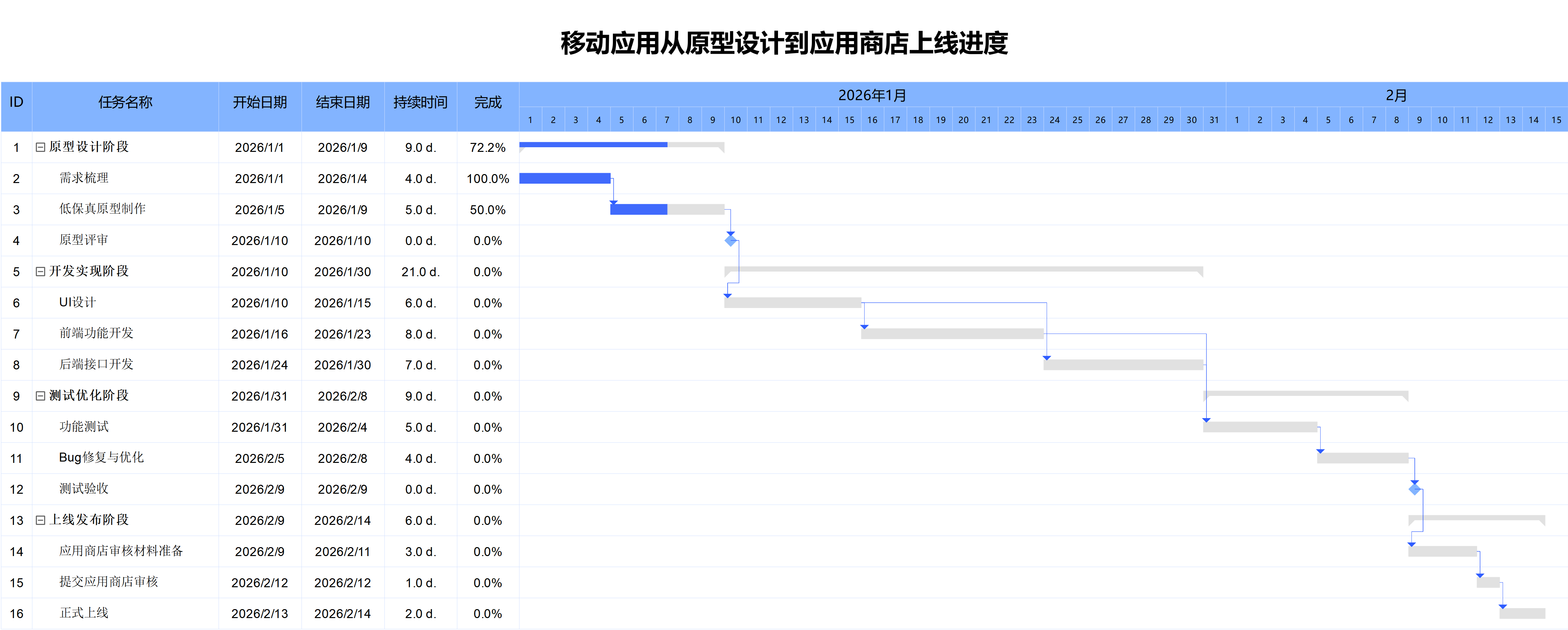Click the 测试验收 milestone diamond

[1414, 489]
